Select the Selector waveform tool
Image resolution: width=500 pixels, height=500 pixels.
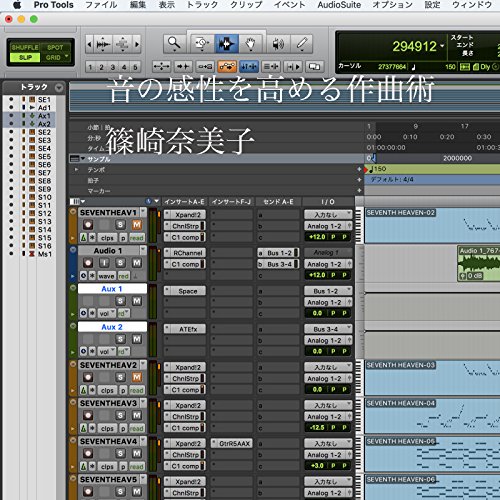(226, 43)
